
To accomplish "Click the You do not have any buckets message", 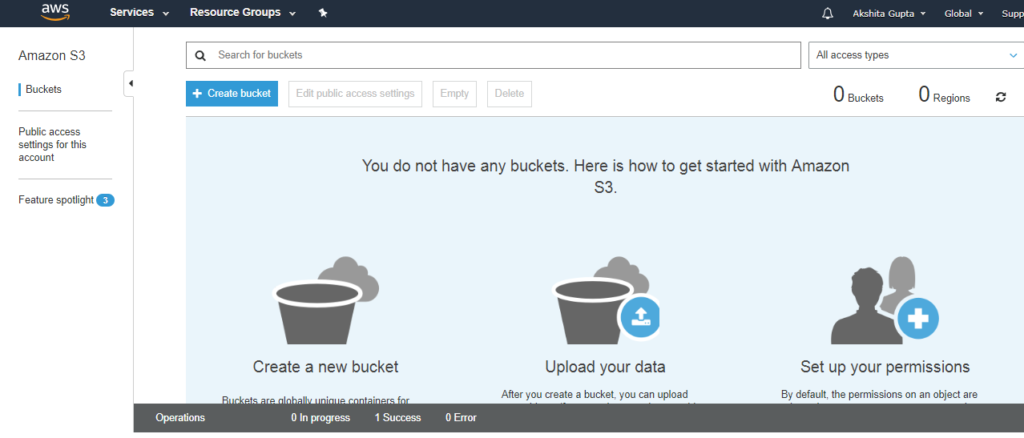I will point(605,176).
